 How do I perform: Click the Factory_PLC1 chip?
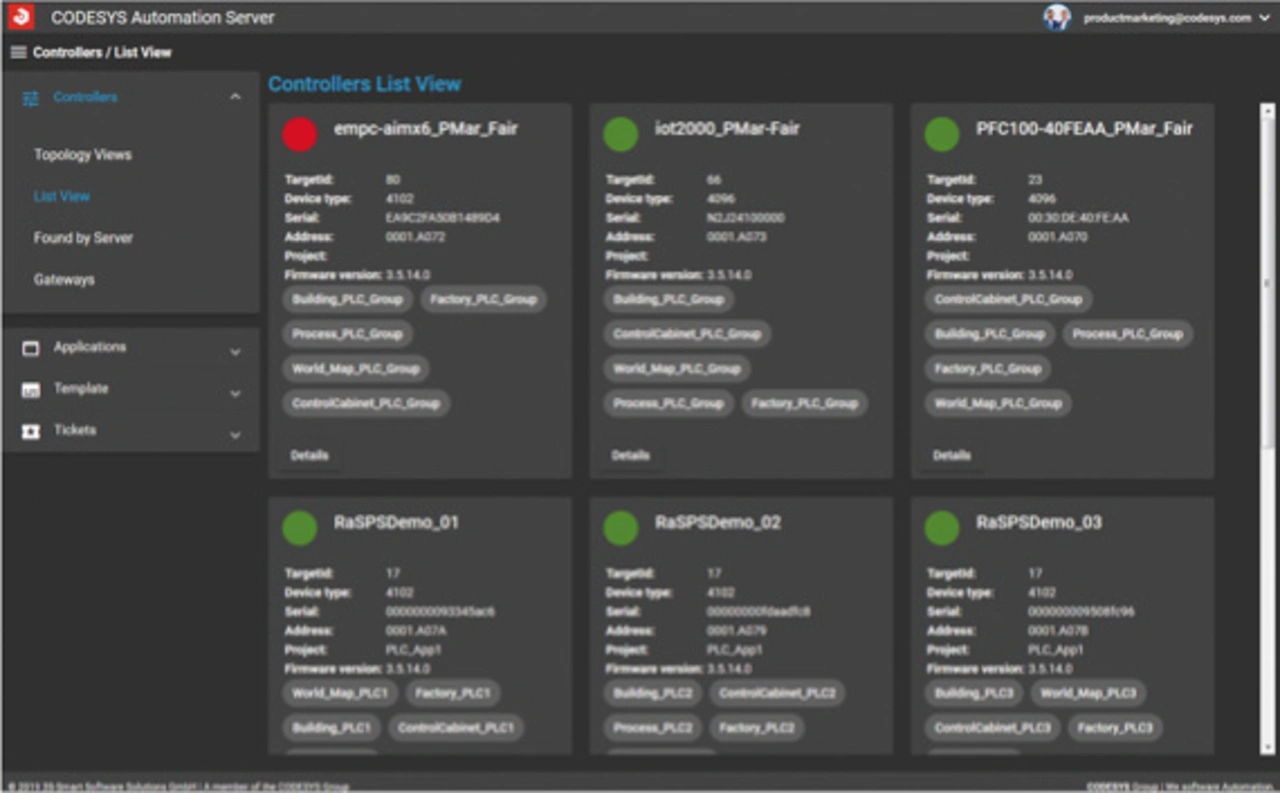(x=453, y=693)
